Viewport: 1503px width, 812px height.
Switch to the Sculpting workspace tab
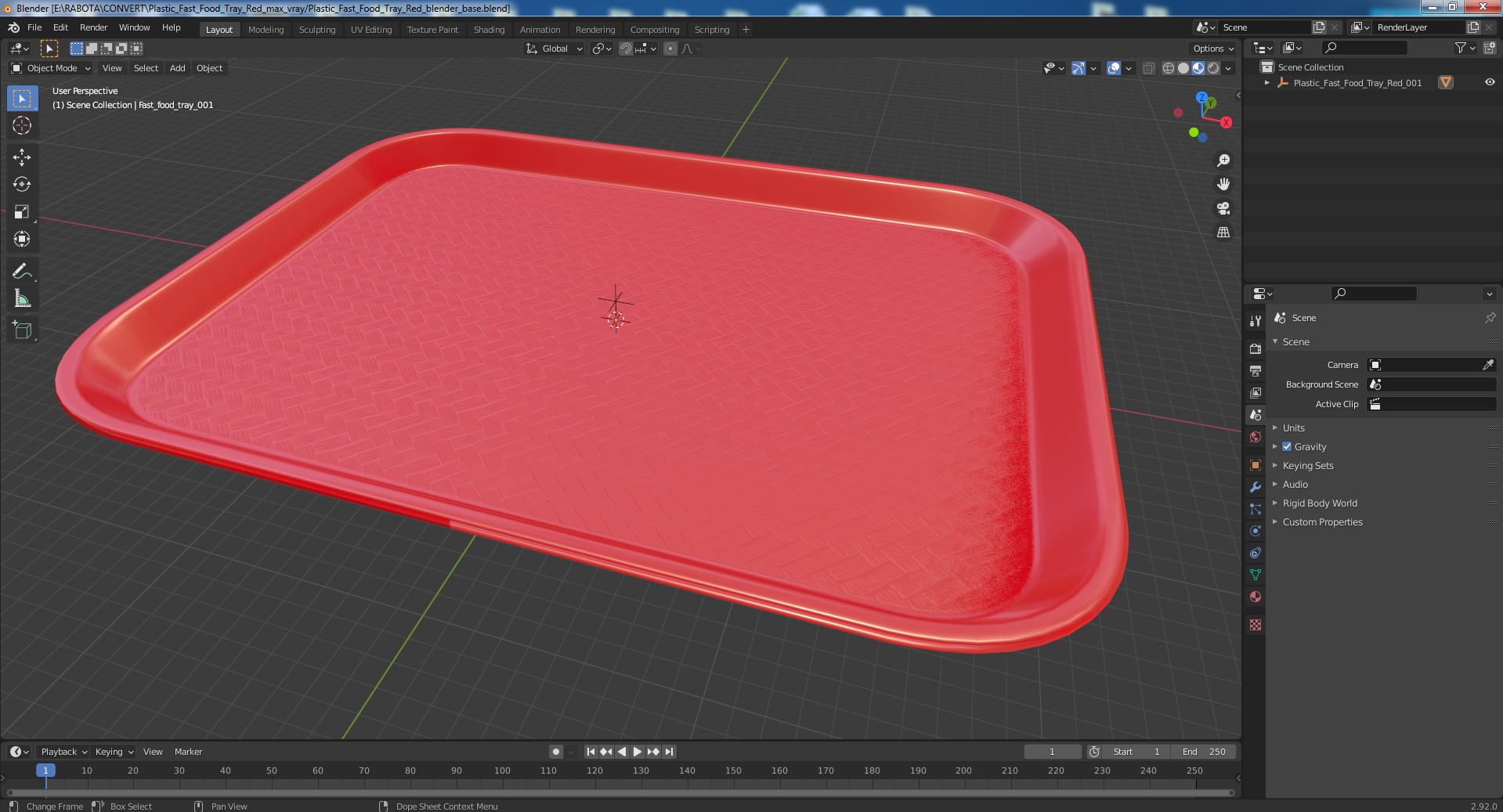coord(317,30)
